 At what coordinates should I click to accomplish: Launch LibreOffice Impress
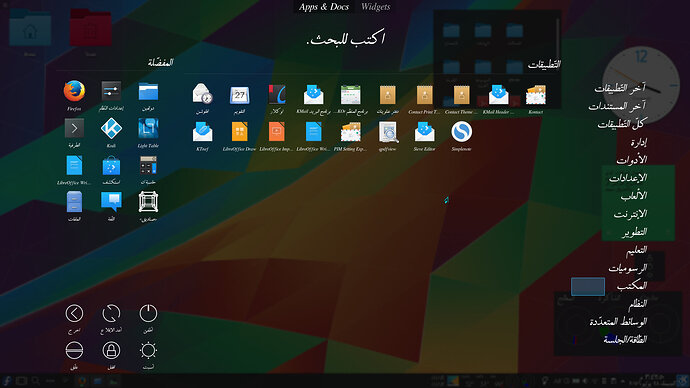click(x=276, y=132)
